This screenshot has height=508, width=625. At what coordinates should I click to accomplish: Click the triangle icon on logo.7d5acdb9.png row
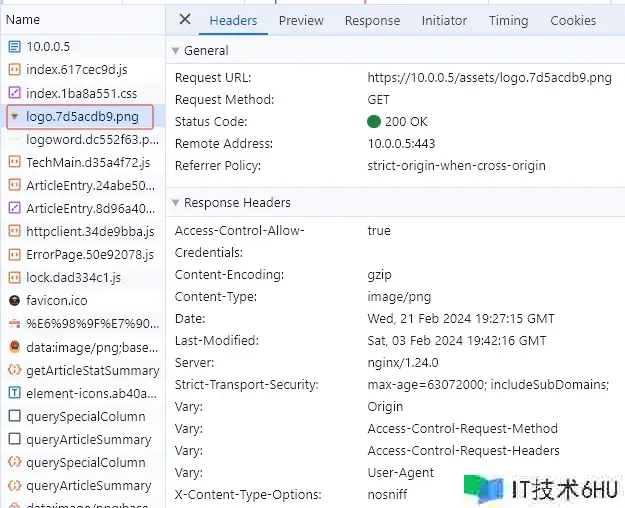(14, 117)
